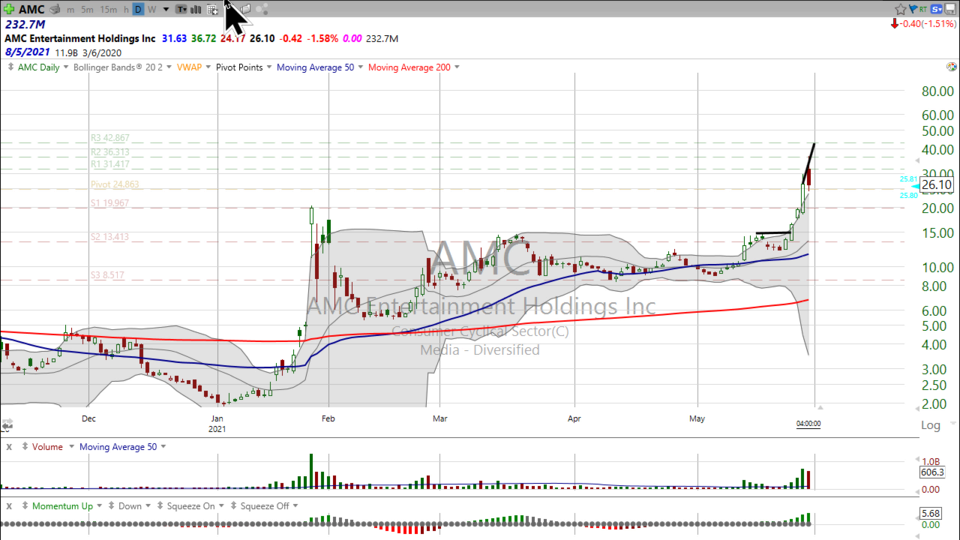Click the blue flag icon

(913, 9)
